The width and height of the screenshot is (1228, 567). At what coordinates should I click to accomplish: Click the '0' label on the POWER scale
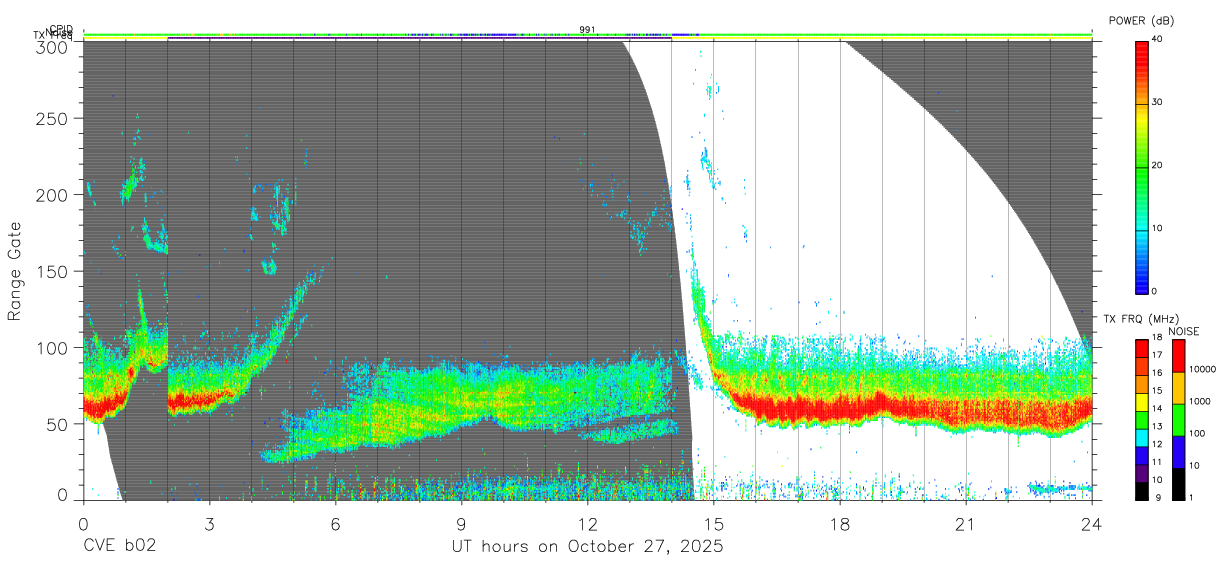(1154, 291)
